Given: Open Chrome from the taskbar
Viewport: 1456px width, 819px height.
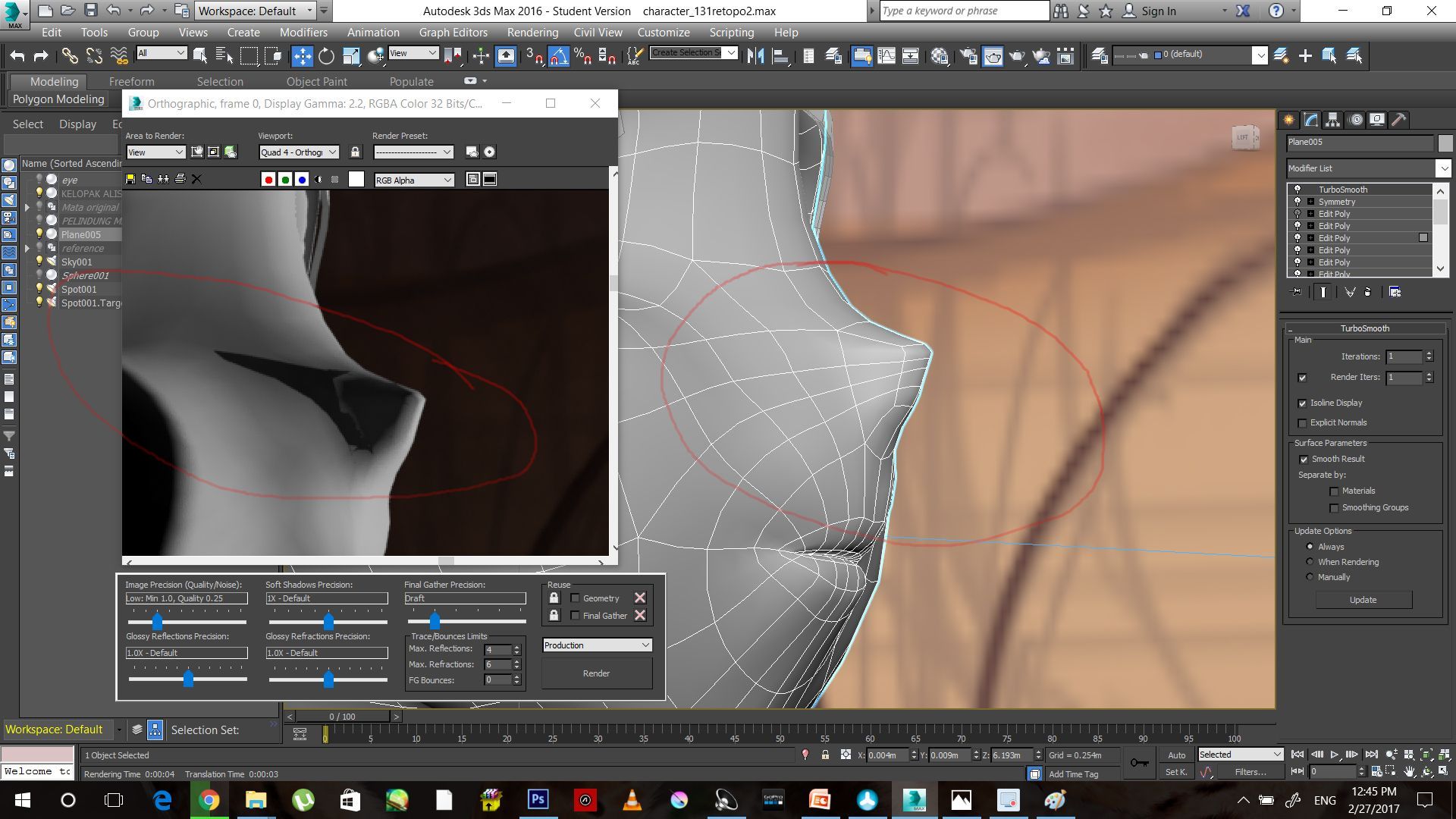Looking at the screenshot, I should coord(209,799).
